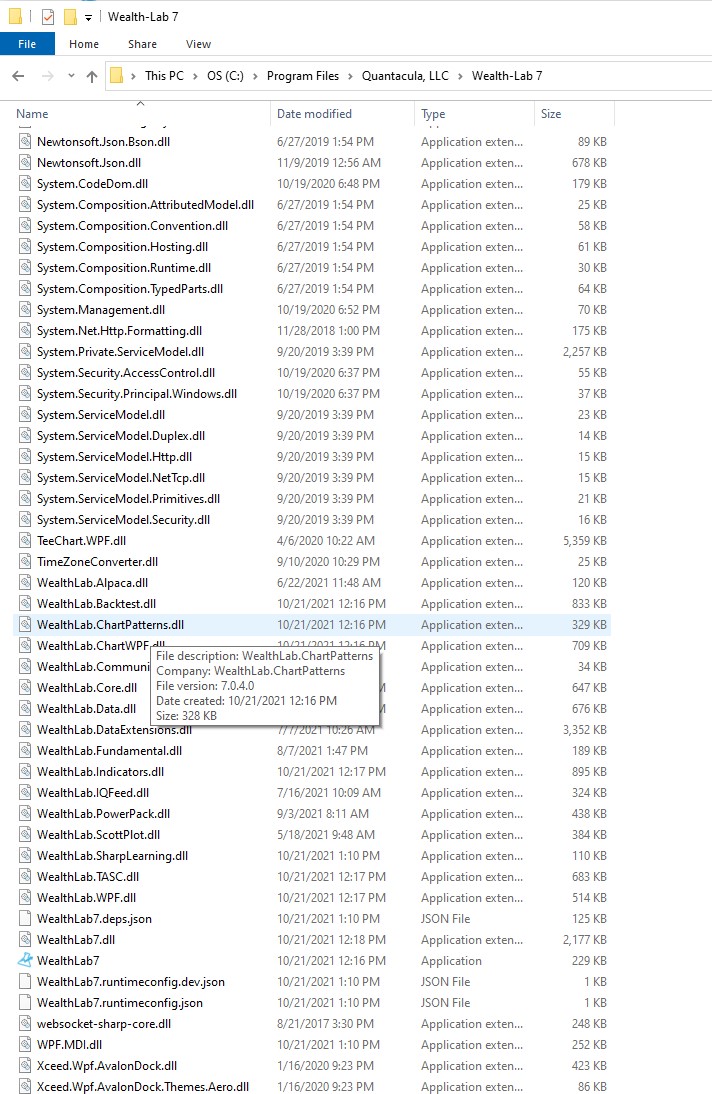Click the WealthLab7.deps.json file icon
This screenshot has width=712, height=1094.
click(25, 918)
